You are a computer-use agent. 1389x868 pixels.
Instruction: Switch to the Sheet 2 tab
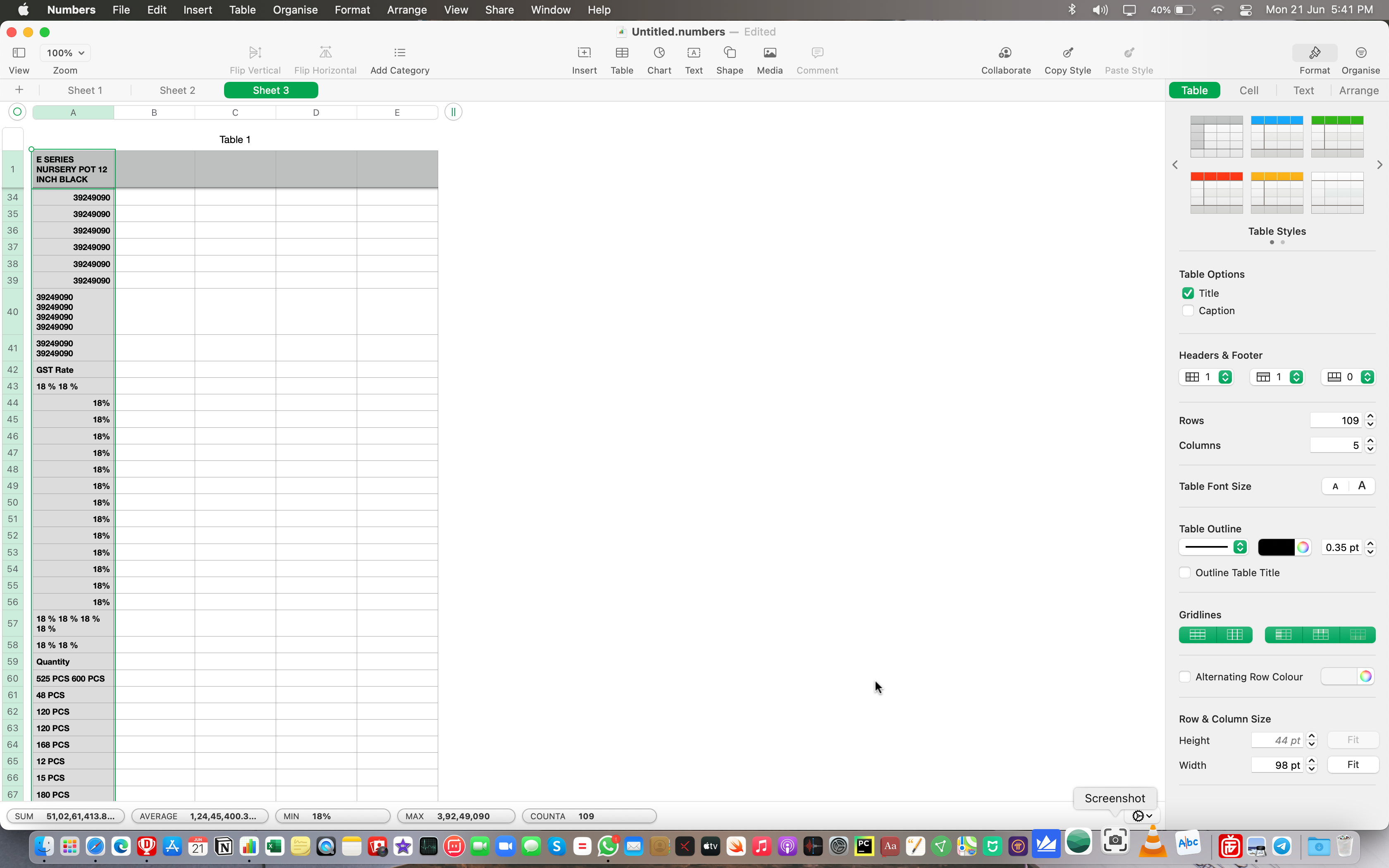coord(177,90)
